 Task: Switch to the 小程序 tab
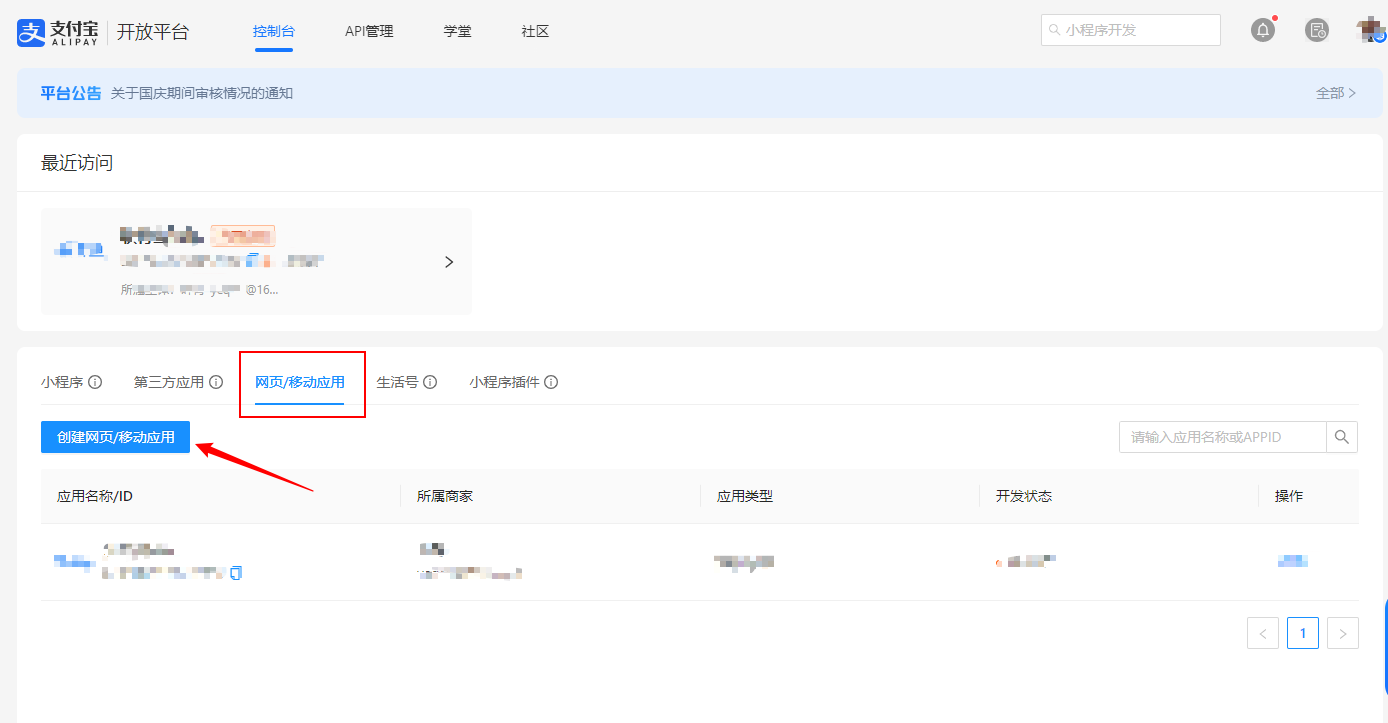click(62, 382)
